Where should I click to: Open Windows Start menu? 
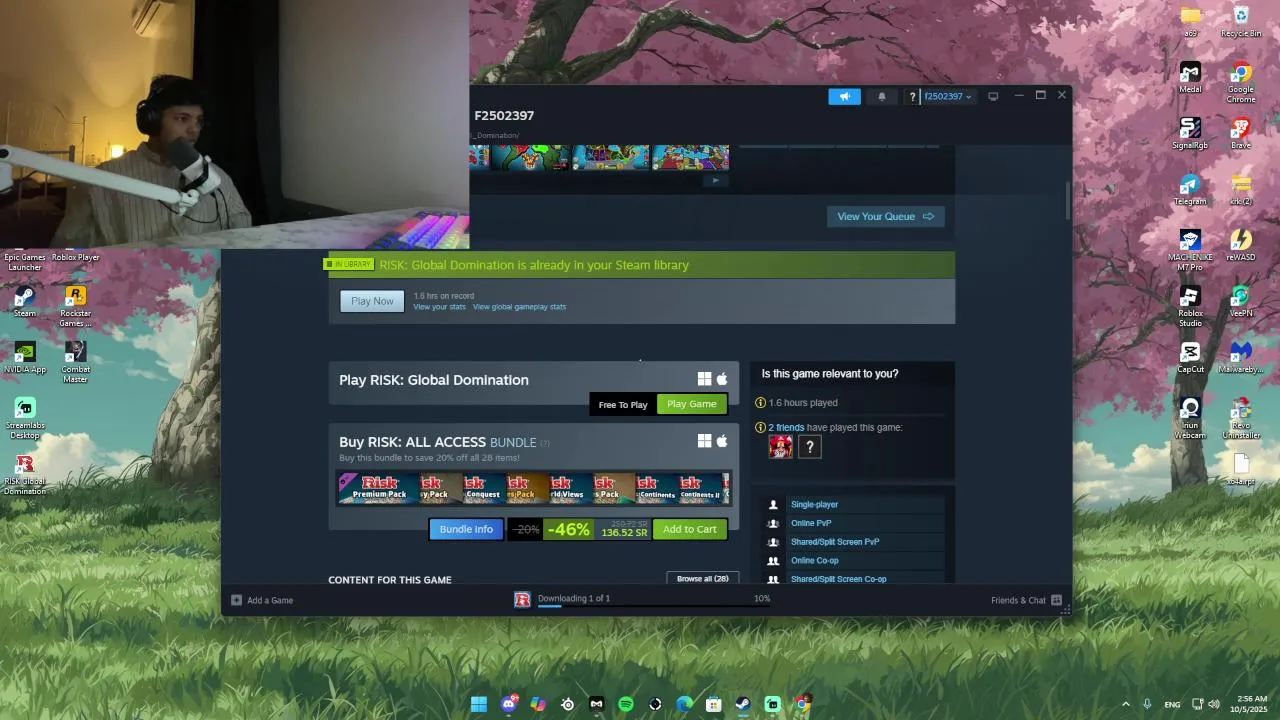pyautogui.click(x=479, y=704)
